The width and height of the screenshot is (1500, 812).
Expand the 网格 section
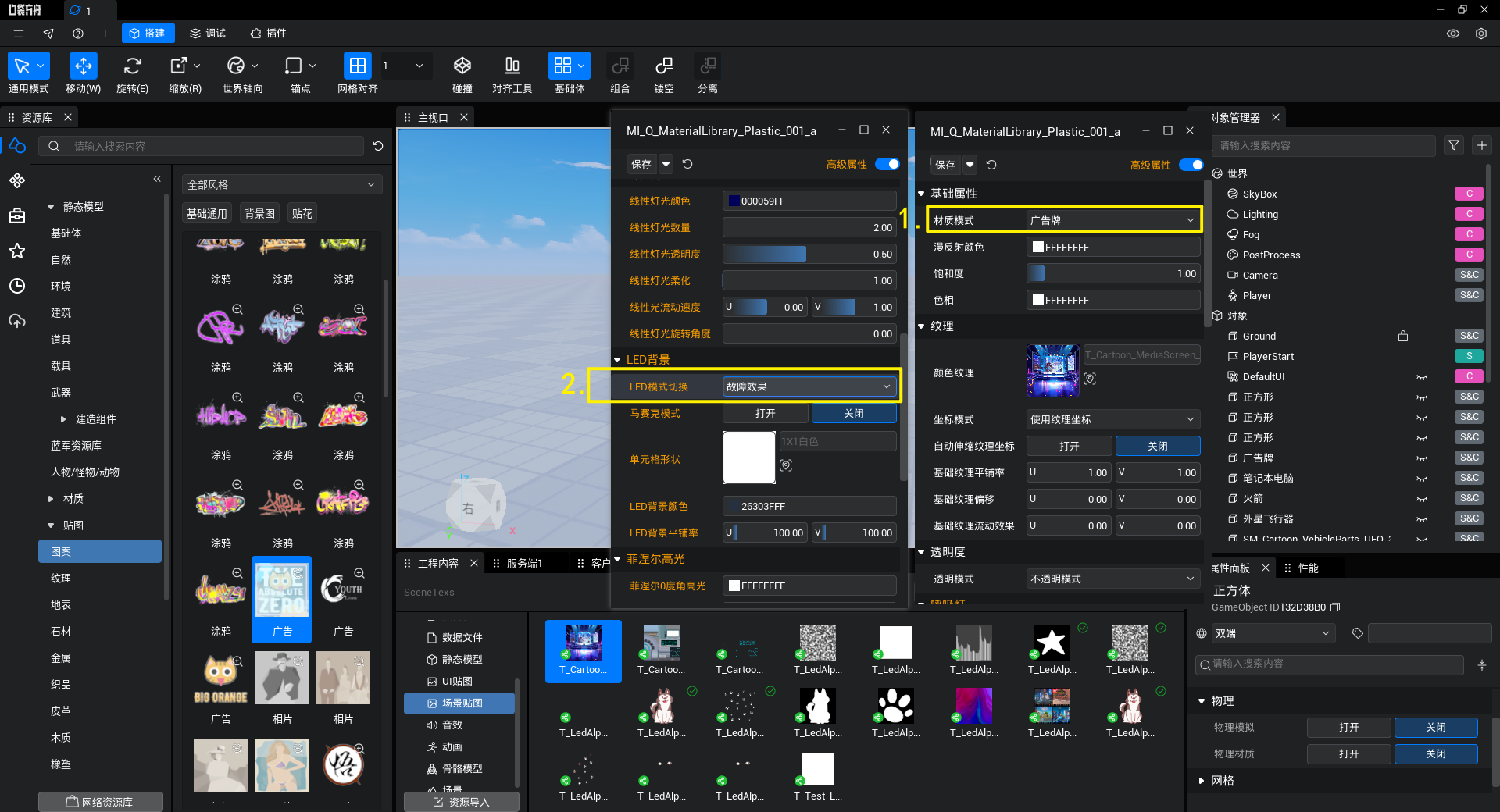click(1202, 780)
